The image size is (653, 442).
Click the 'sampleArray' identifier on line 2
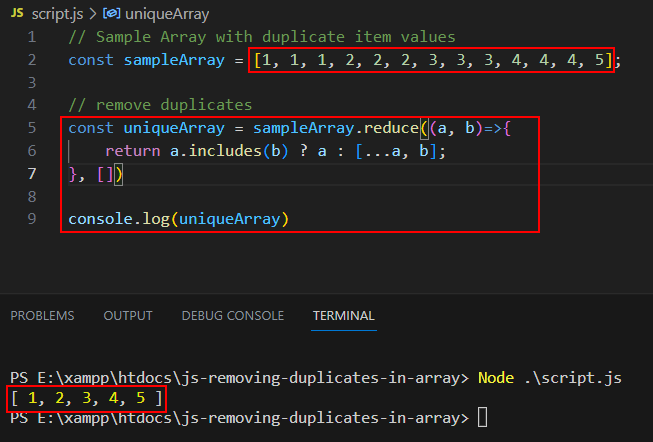pyautogui.click(x=174, y=60)
